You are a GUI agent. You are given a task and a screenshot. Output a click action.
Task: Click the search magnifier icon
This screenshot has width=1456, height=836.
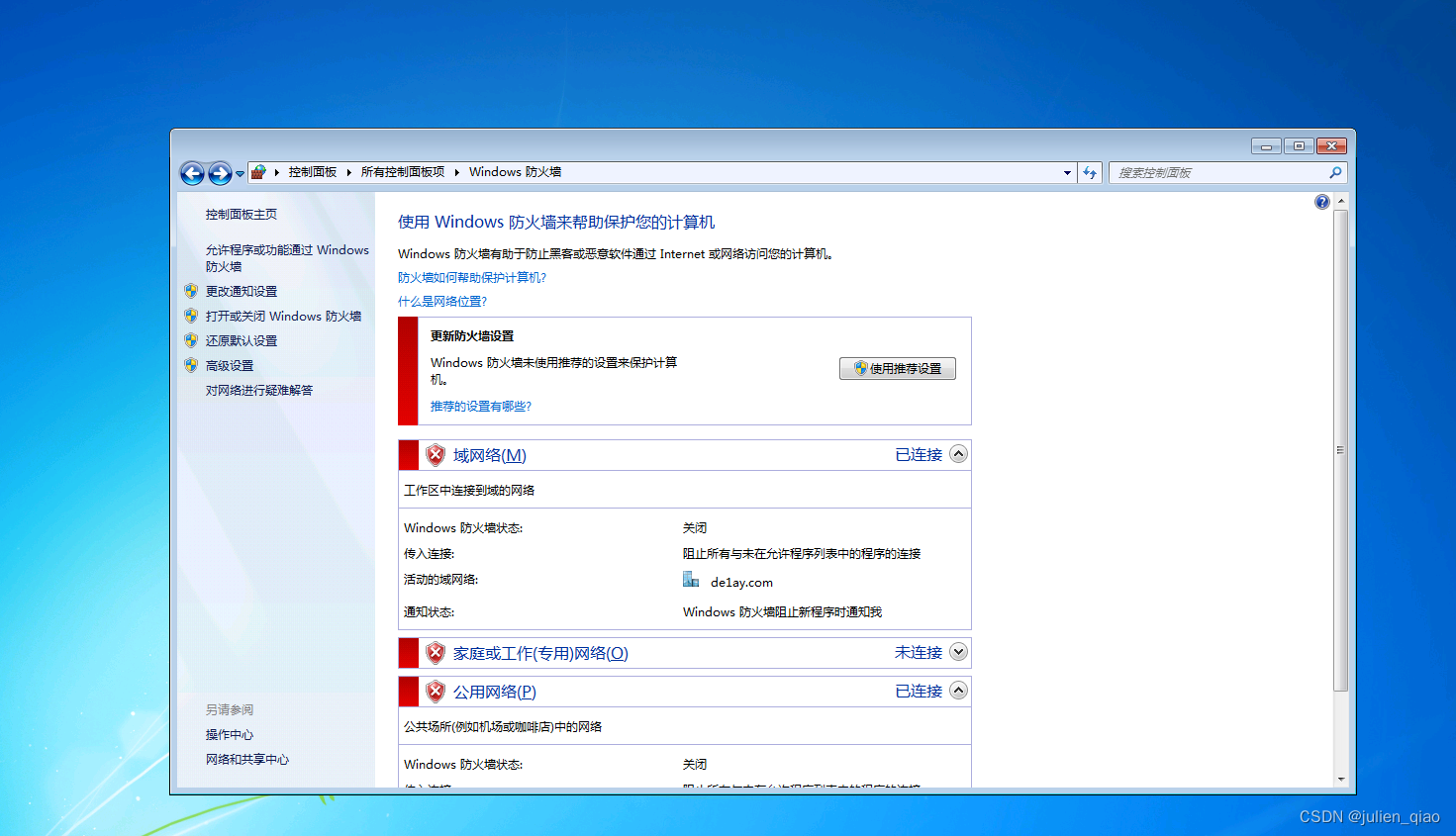pyautogui.click(x=1335, y=173)
